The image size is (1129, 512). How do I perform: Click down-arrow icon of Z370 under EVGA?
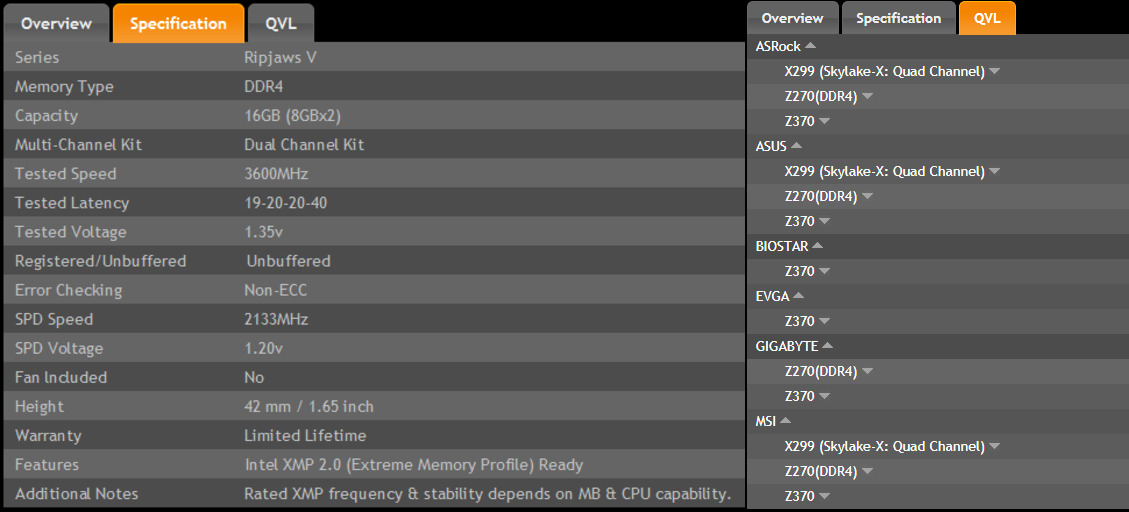[824, 321]
